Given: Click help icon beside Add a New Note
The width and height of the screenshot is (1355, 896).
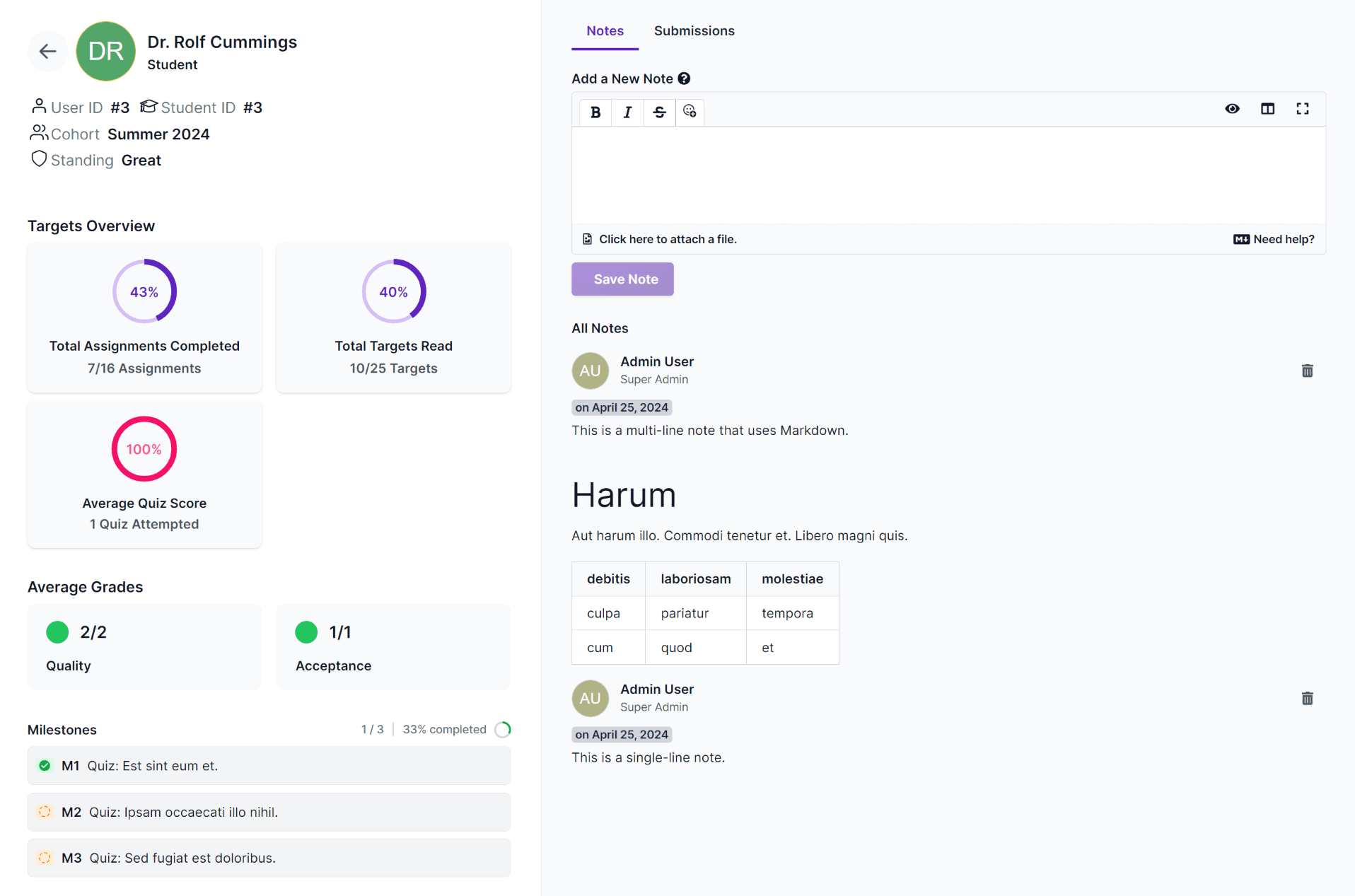Looking at the screenshot, I should 684,78.
